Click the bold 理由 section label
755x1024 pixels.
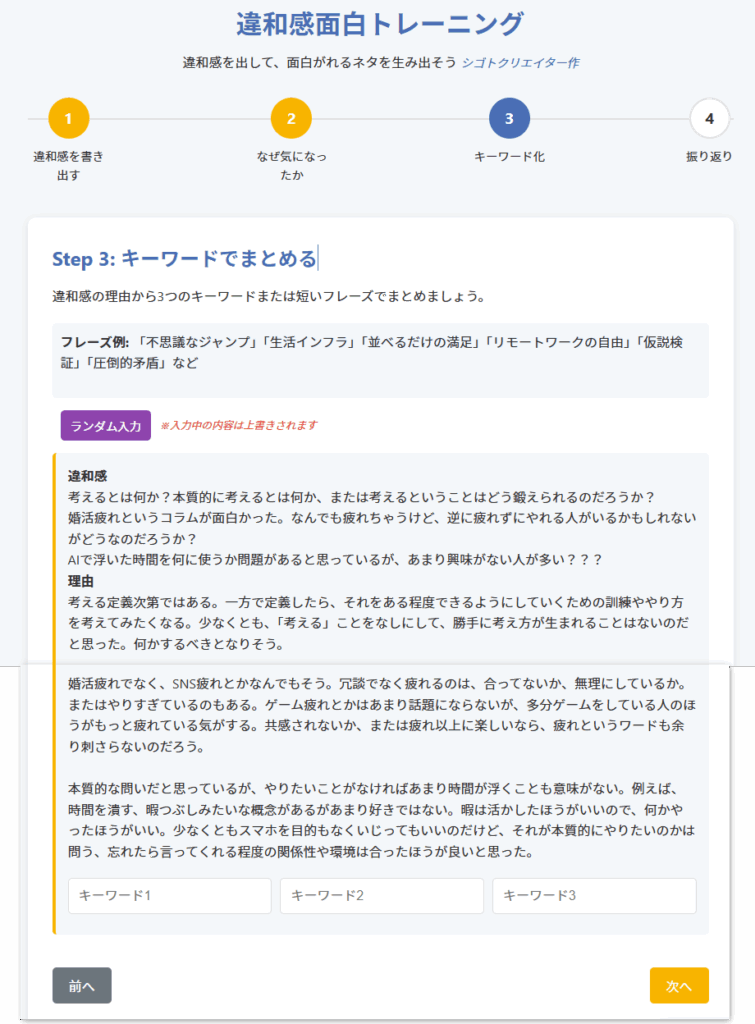point(81,580)
